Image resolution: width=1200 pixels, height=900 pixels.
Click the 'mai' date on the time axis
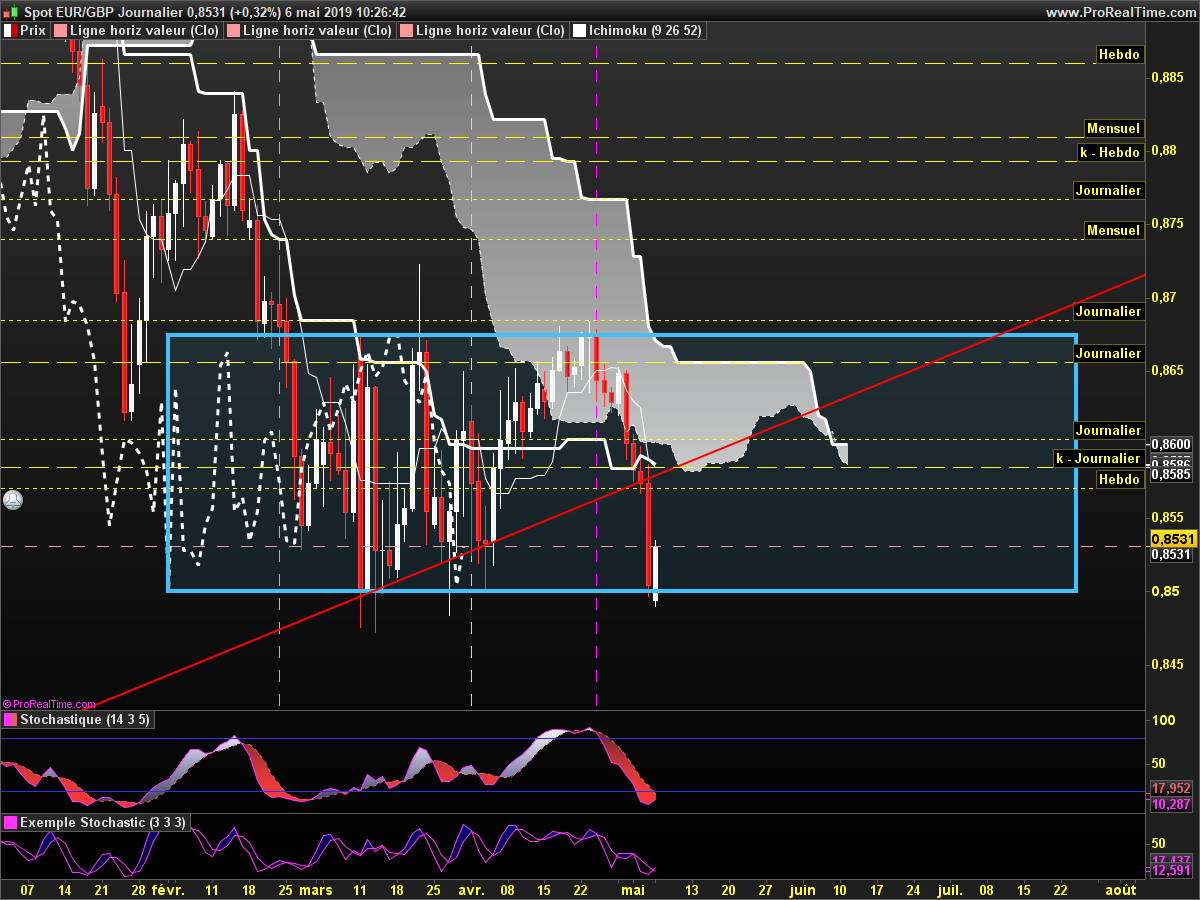point(632,888)
